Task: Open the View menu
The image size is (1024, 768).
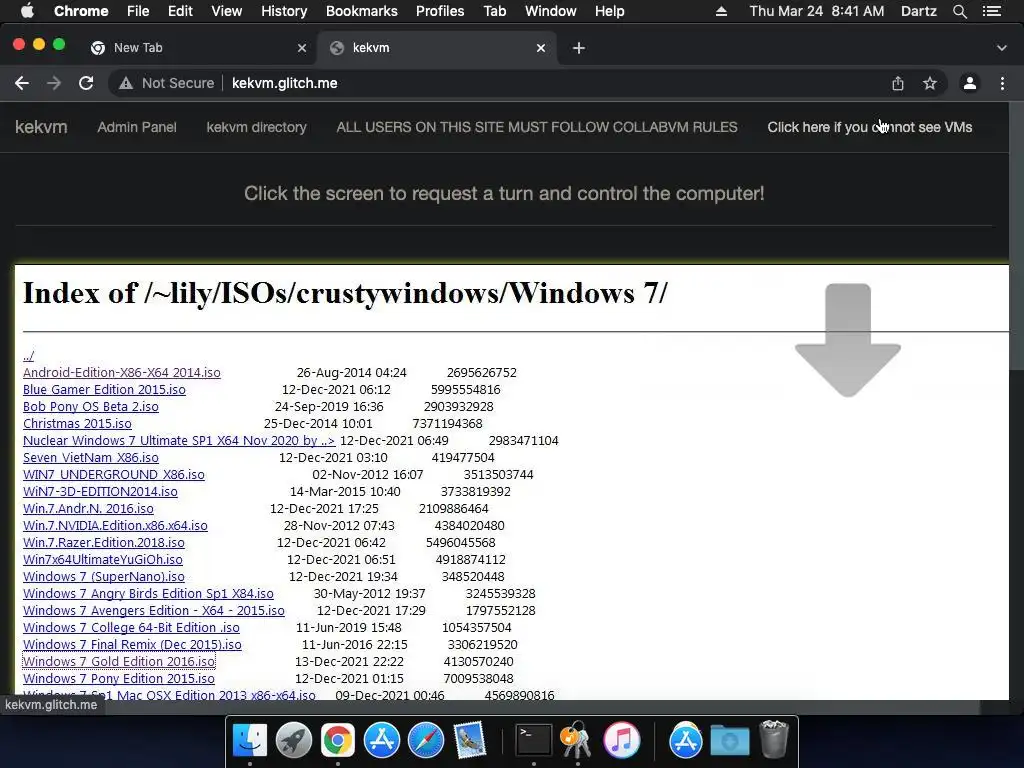Action: (x=227, y=11)
